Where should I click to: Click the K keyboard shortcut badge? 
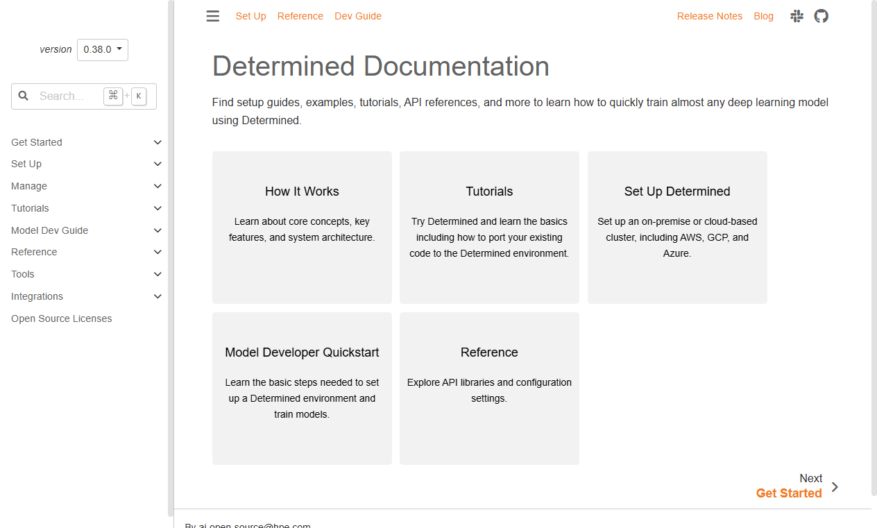(139, 96)
